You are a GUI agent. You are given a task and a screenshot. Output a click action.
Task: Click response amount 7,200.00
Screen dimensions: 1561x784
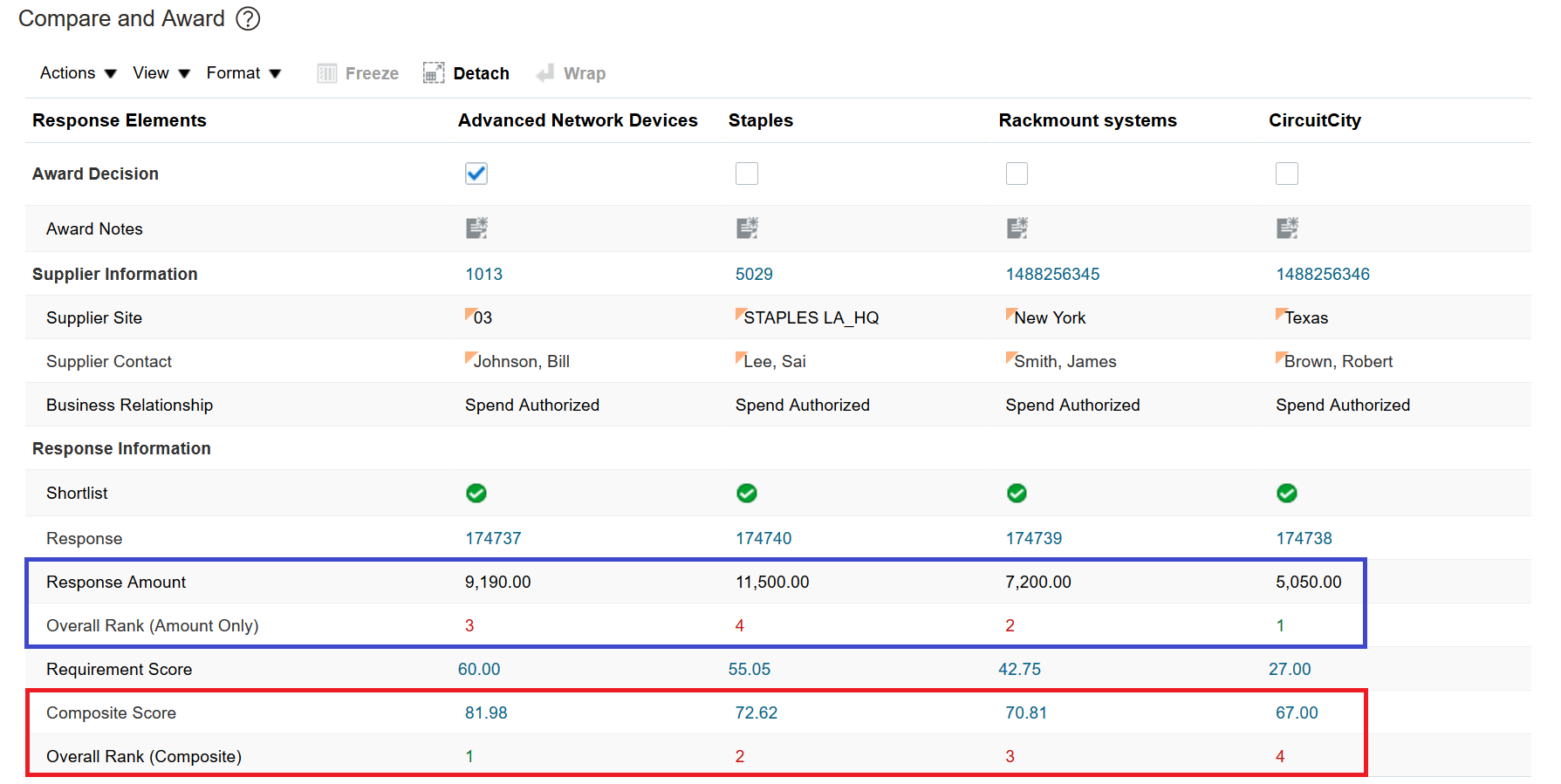tap(1038, 582)
